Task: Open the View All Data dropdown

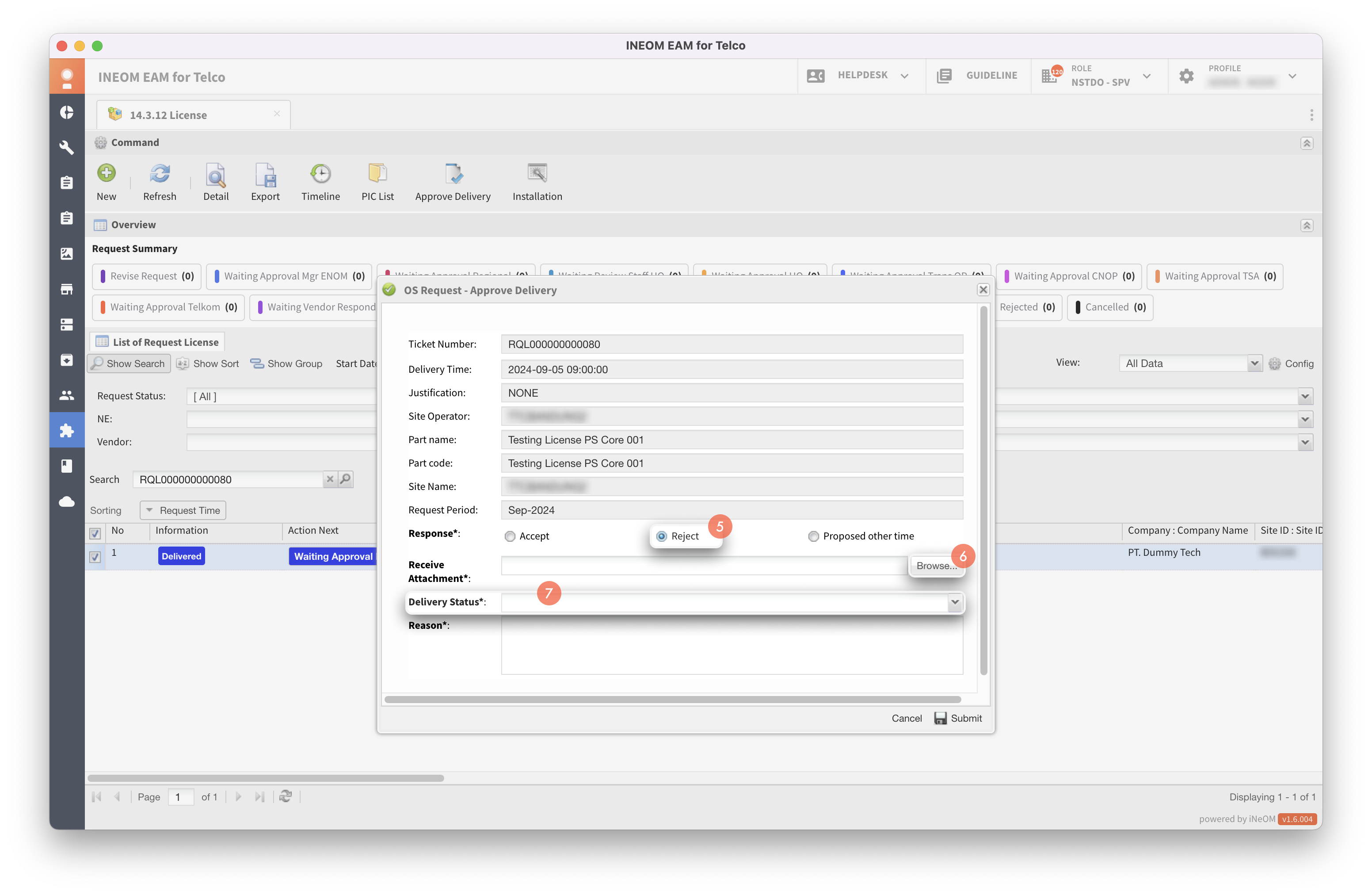Action: (1254, 363)
